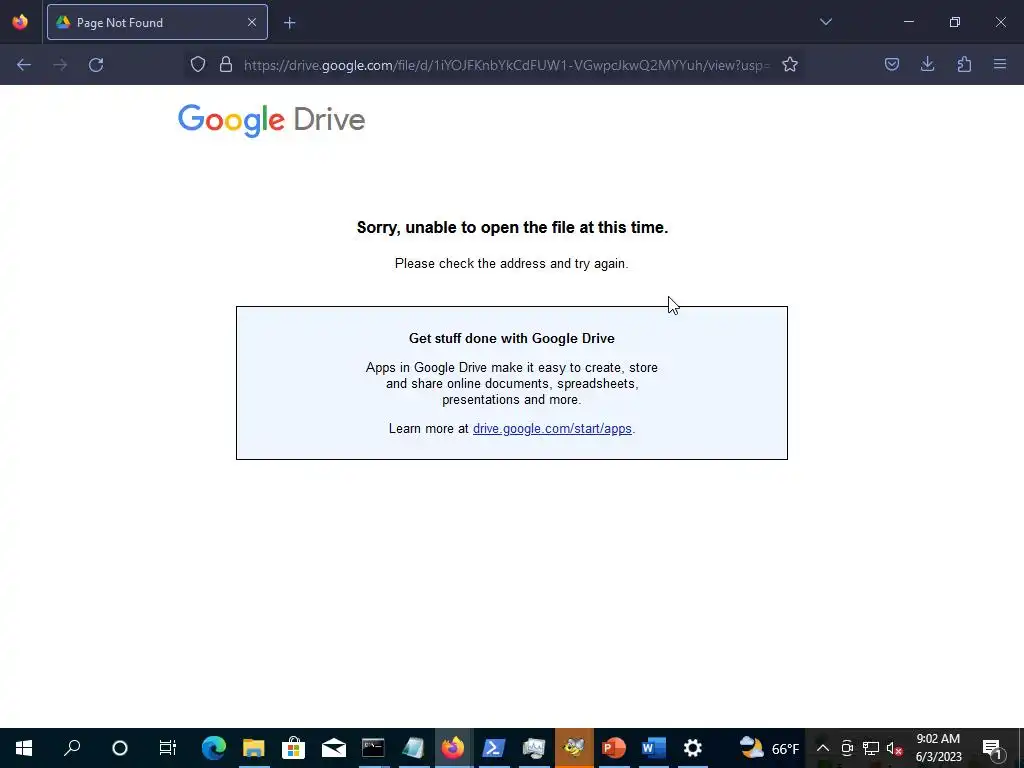1024x768 pixels.
Task: Open the clock showing 9:02 AM
Action: (x=938, y=748)
